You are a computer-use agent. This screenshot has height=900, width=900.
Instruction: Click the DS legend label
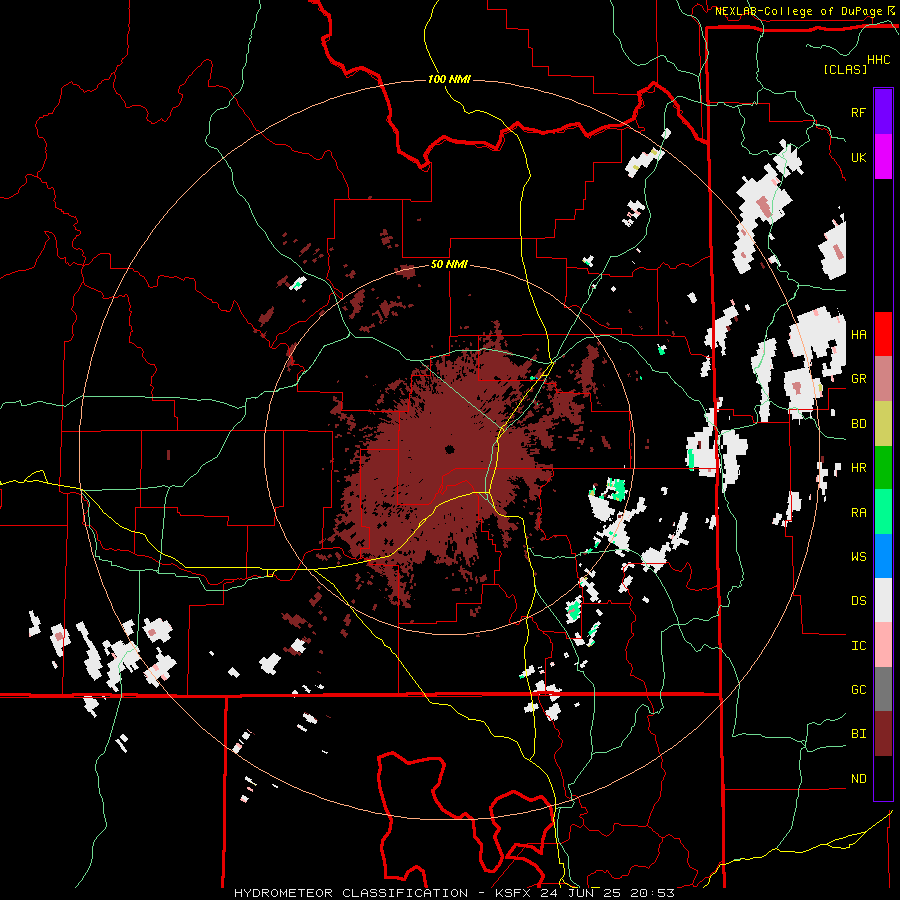click(858, 600)
